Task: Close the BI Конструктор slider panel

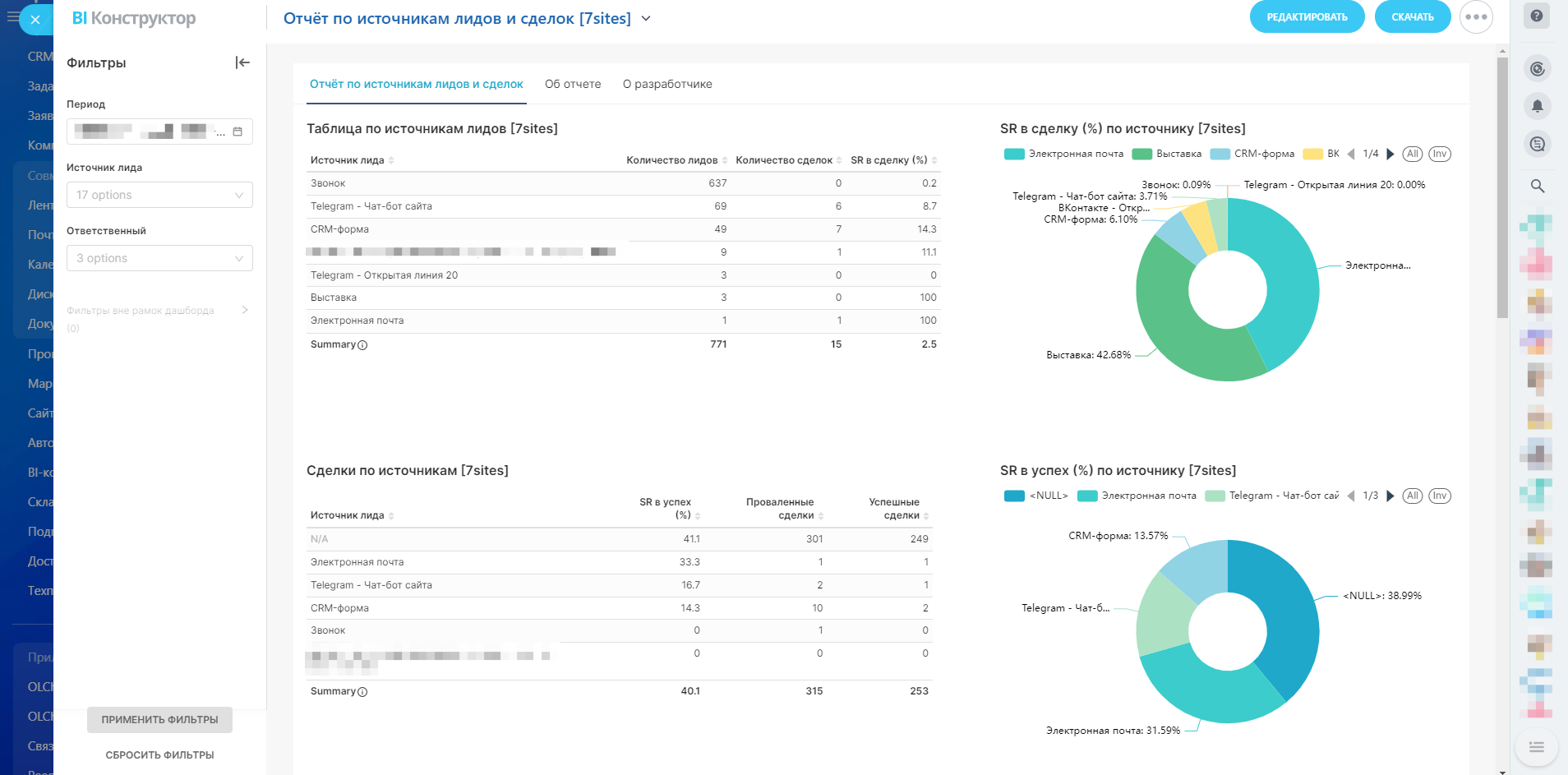Action: 35,20
